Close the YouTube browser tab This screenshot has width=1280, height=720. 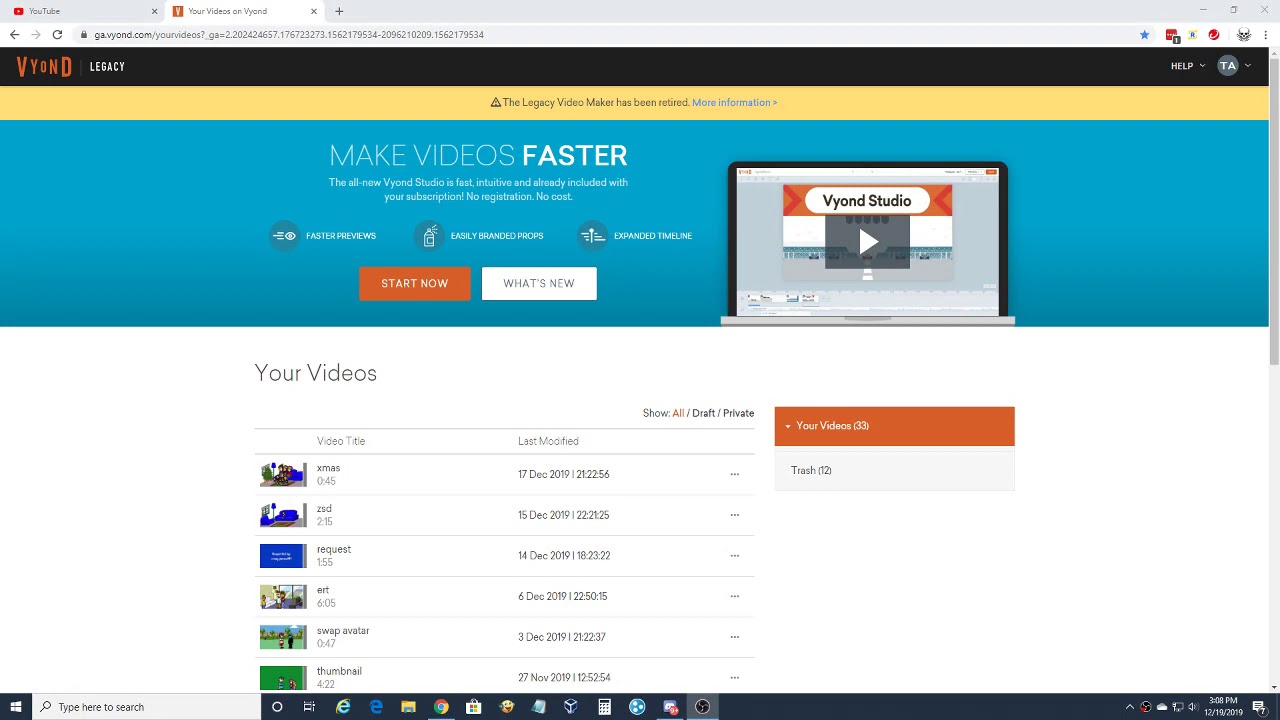154,11
